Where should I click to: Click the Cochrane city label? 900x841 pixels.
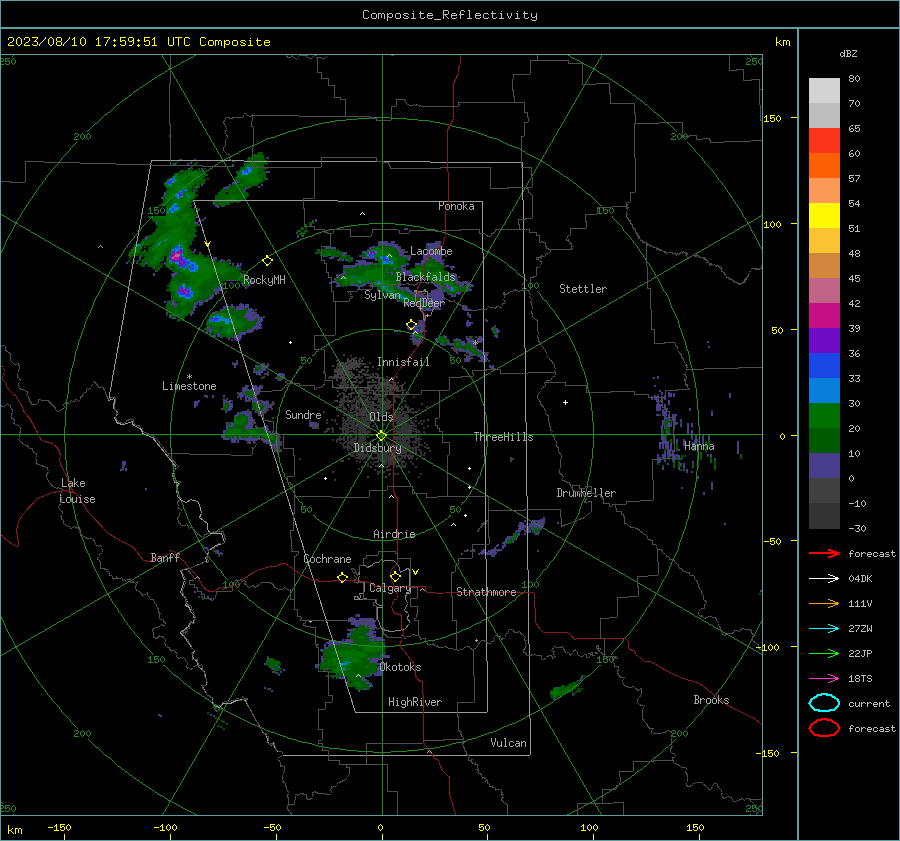(327, 559)
